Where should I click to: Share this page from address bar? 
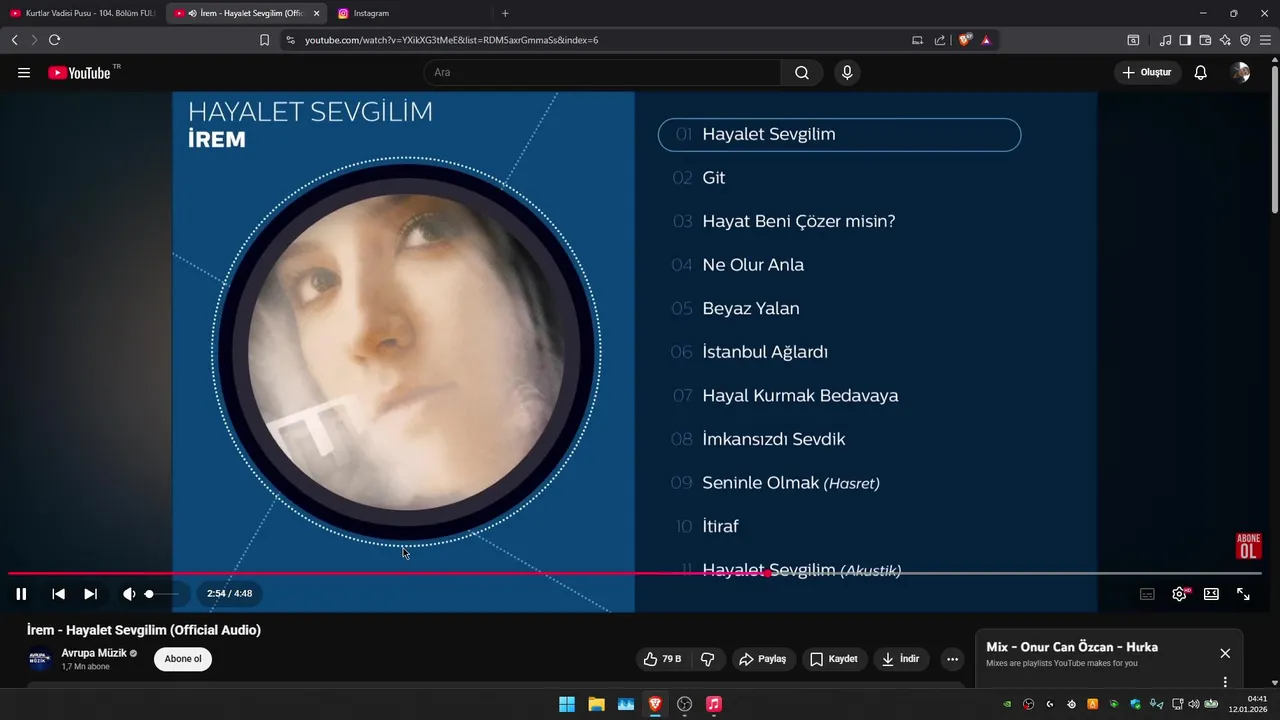(x=940, y=40)
